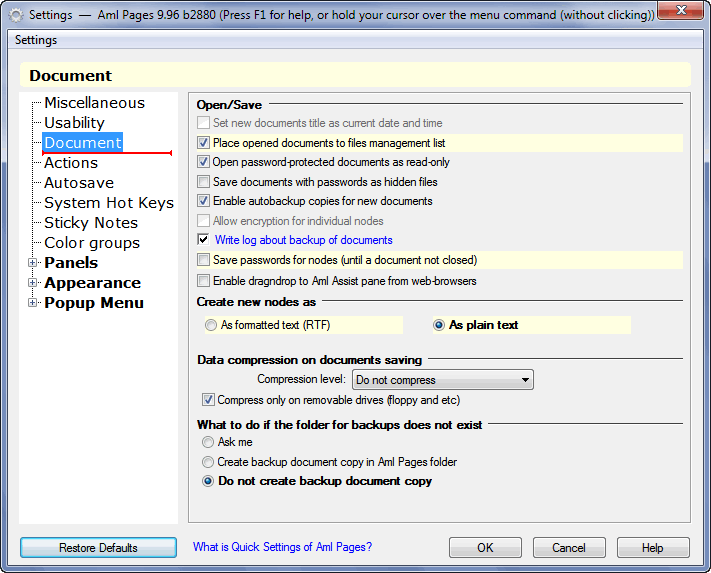Expand the Appearance tree node
The width and height of the screenshot is (711, 573).
(32, 282)
